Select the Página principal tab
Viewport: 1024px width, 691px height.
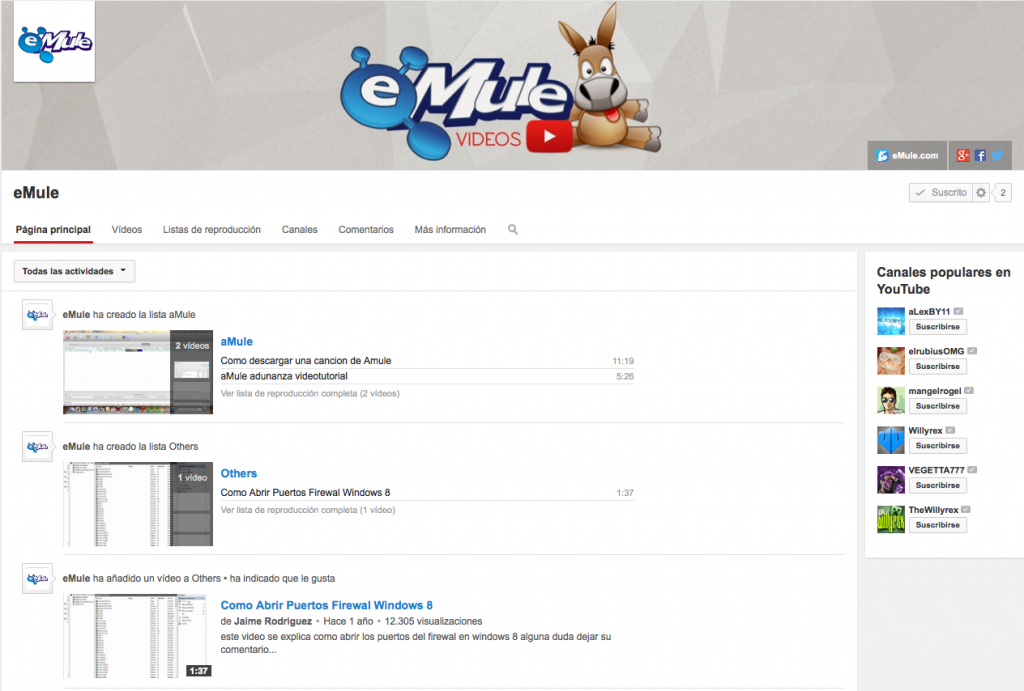(x=53, y=230)
